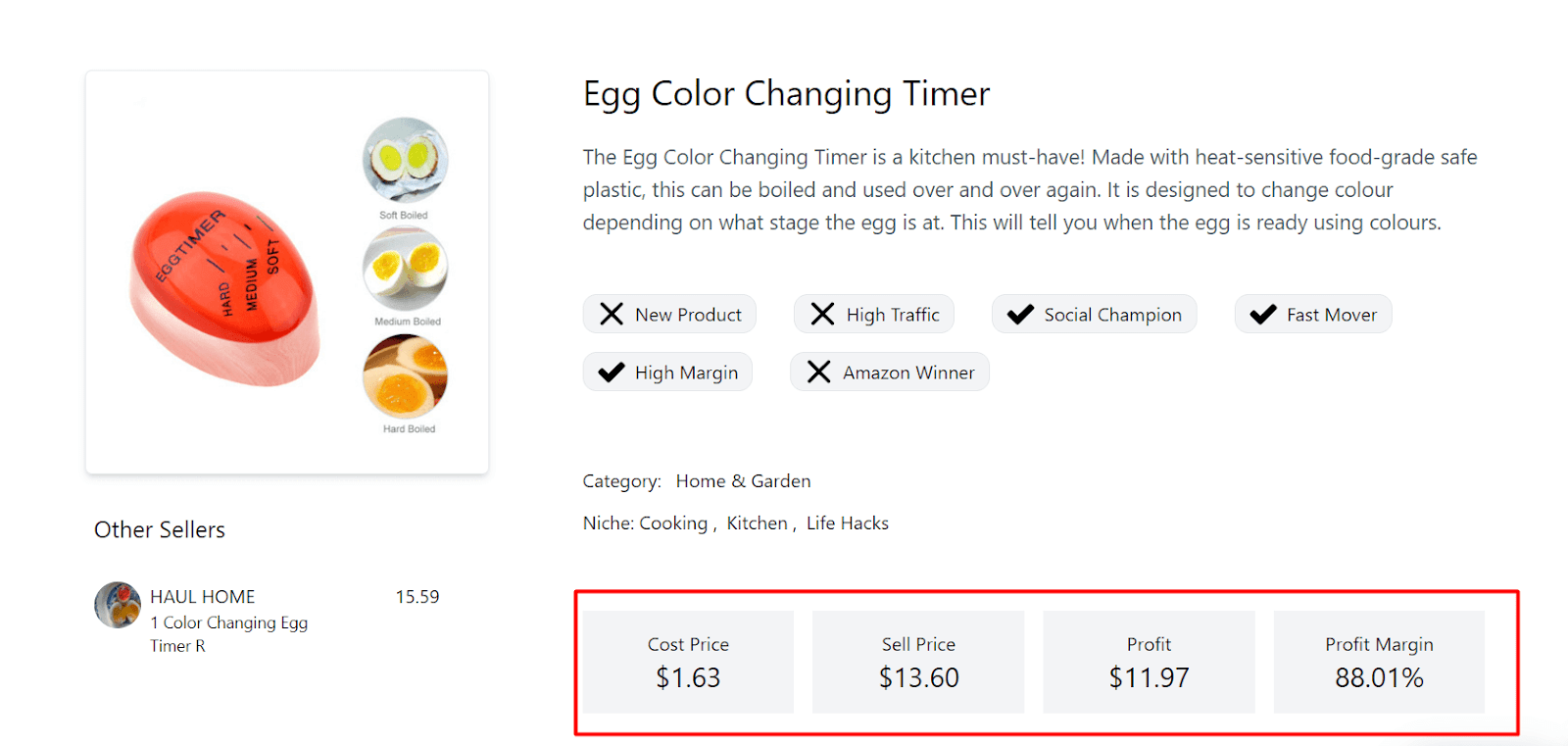The width and height of the screenshot is (1568, 746).
Task: Click the X icon beside Amazon Winner
Action: tap(818, 373)
